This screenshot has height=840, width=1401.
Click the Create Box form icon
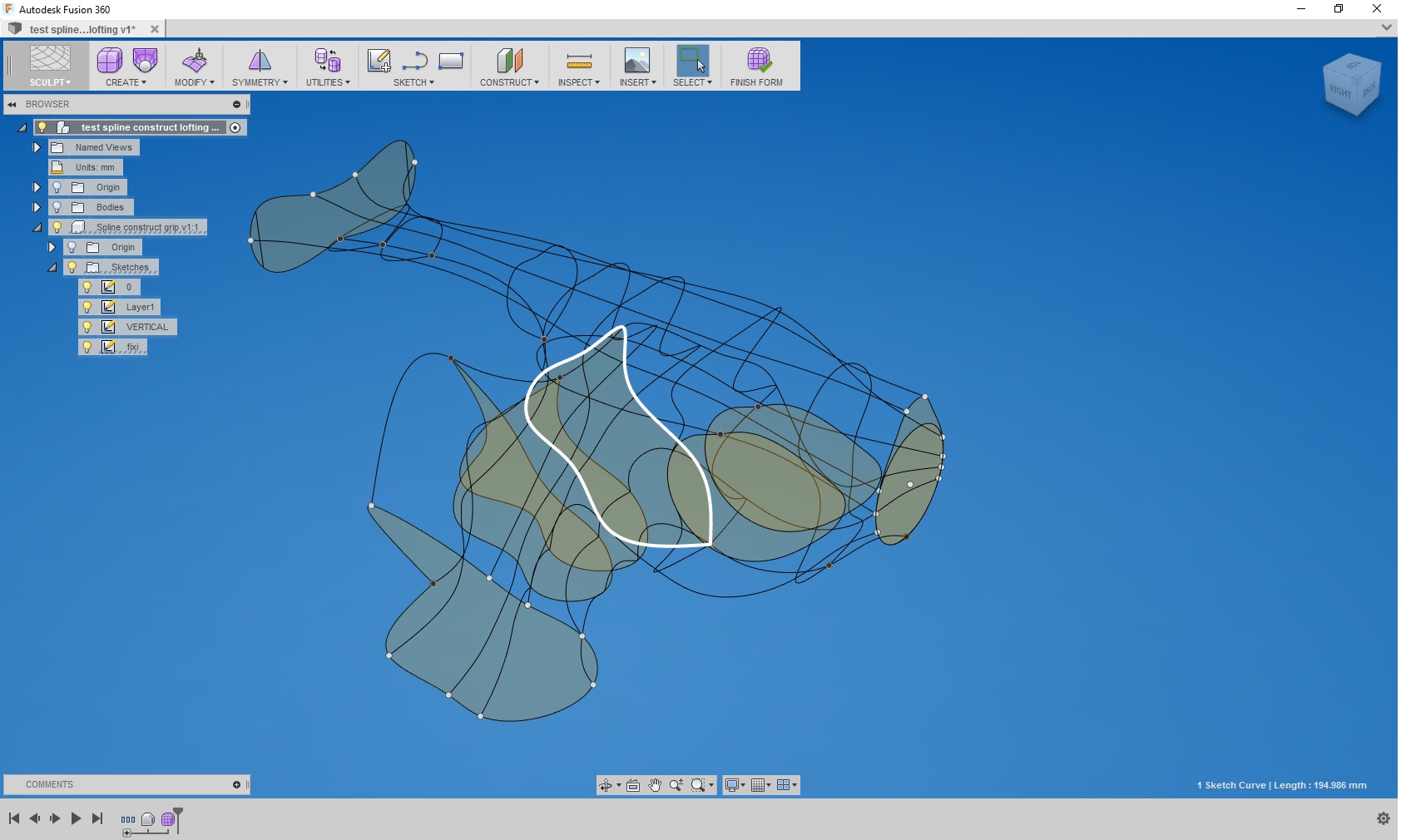tap(110, 60)
